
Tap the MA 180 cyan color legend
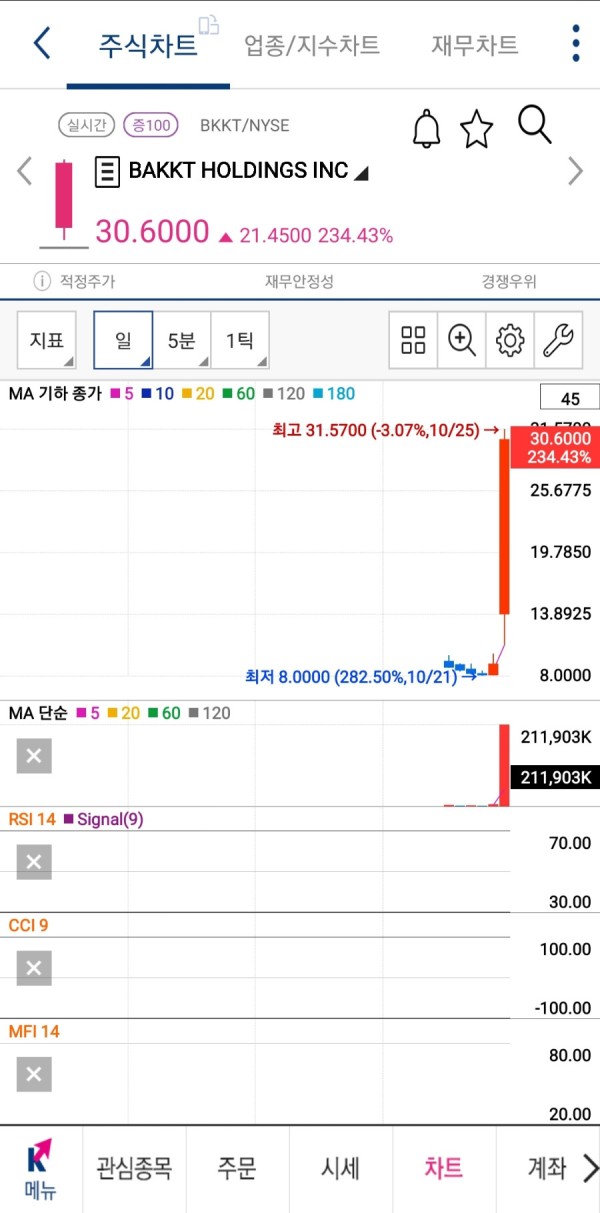(333, 394)
